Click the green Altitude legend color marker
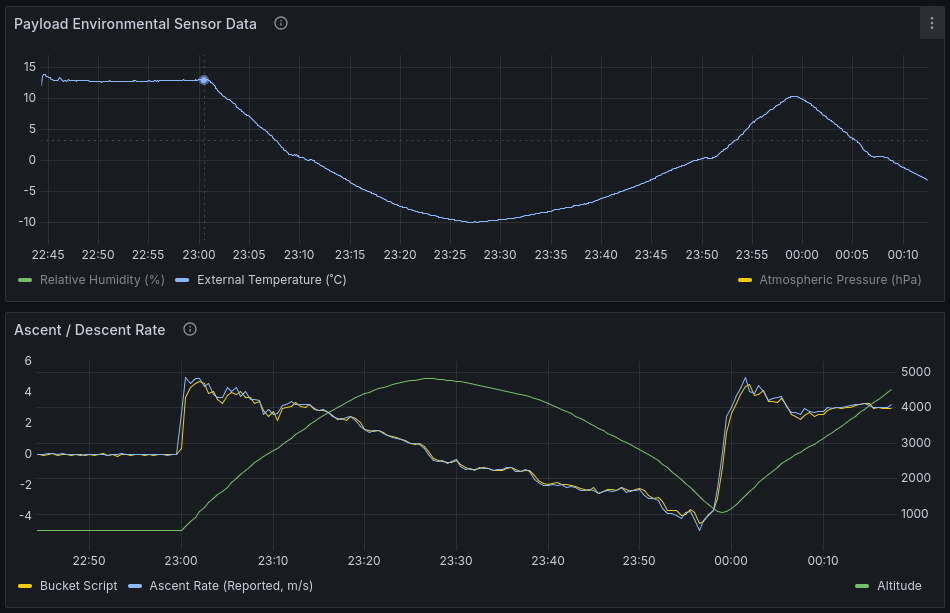This screenshot has width=950, height=613. (862, 586)
